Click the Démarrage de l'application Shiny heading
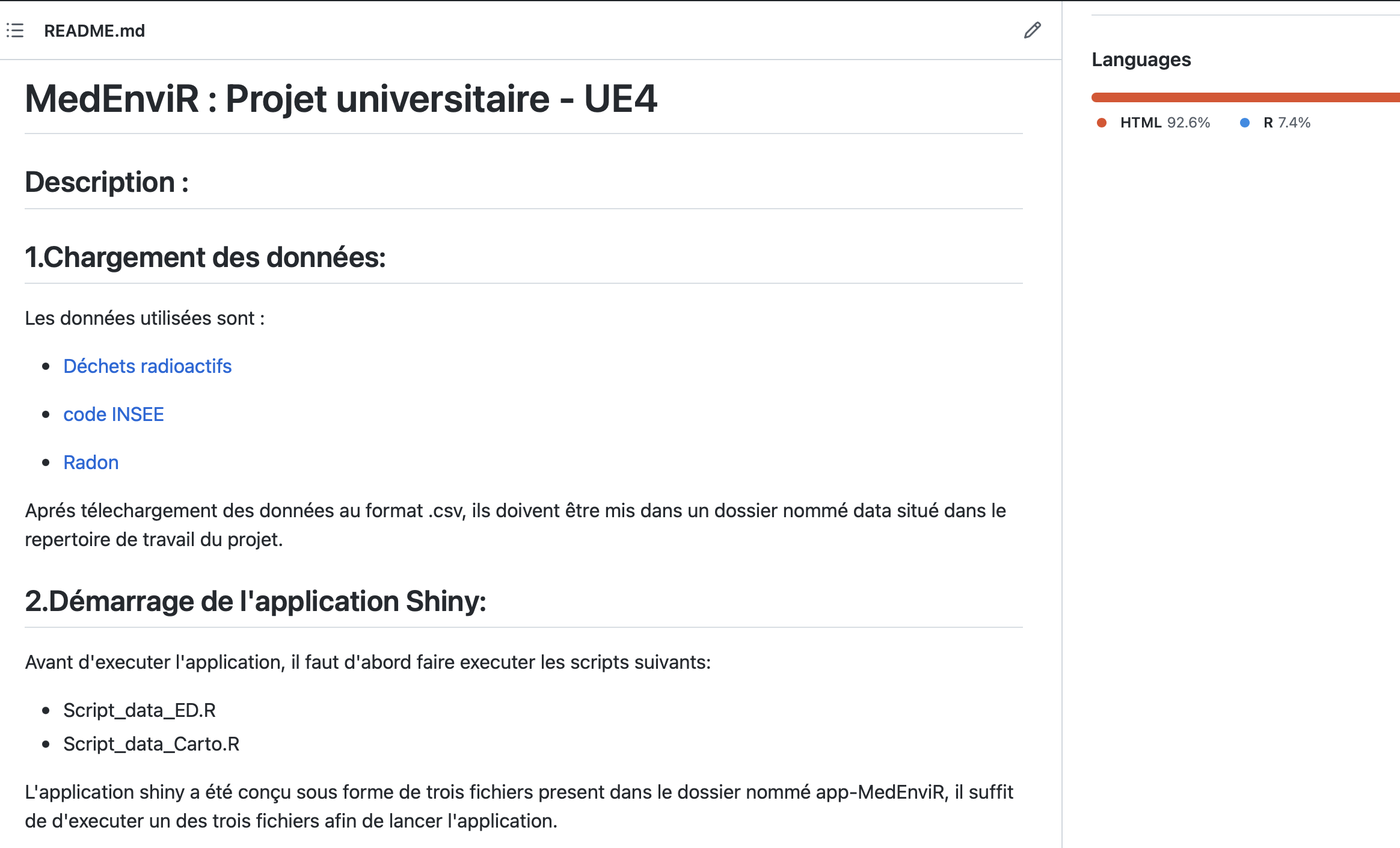This screenshot has height=848, width=1400. pyautogui.click(x=256, y=601)
